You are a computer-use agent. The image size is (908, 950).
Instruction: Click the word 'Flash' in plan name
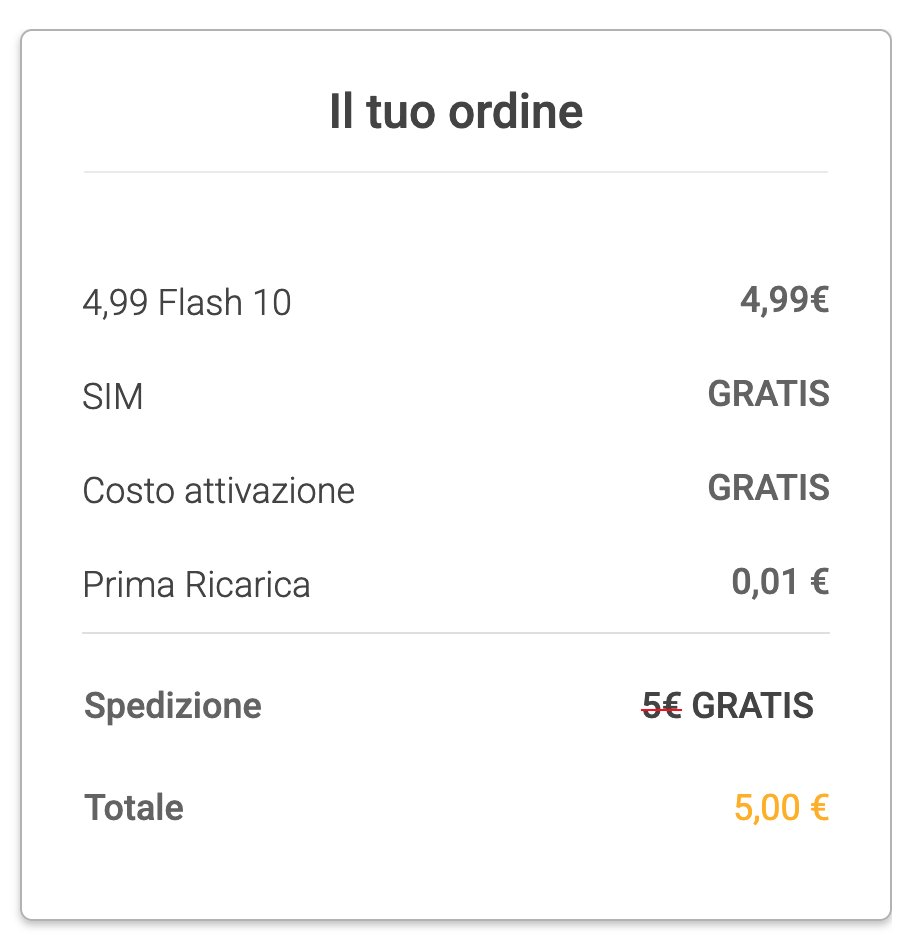pos(201,302)
